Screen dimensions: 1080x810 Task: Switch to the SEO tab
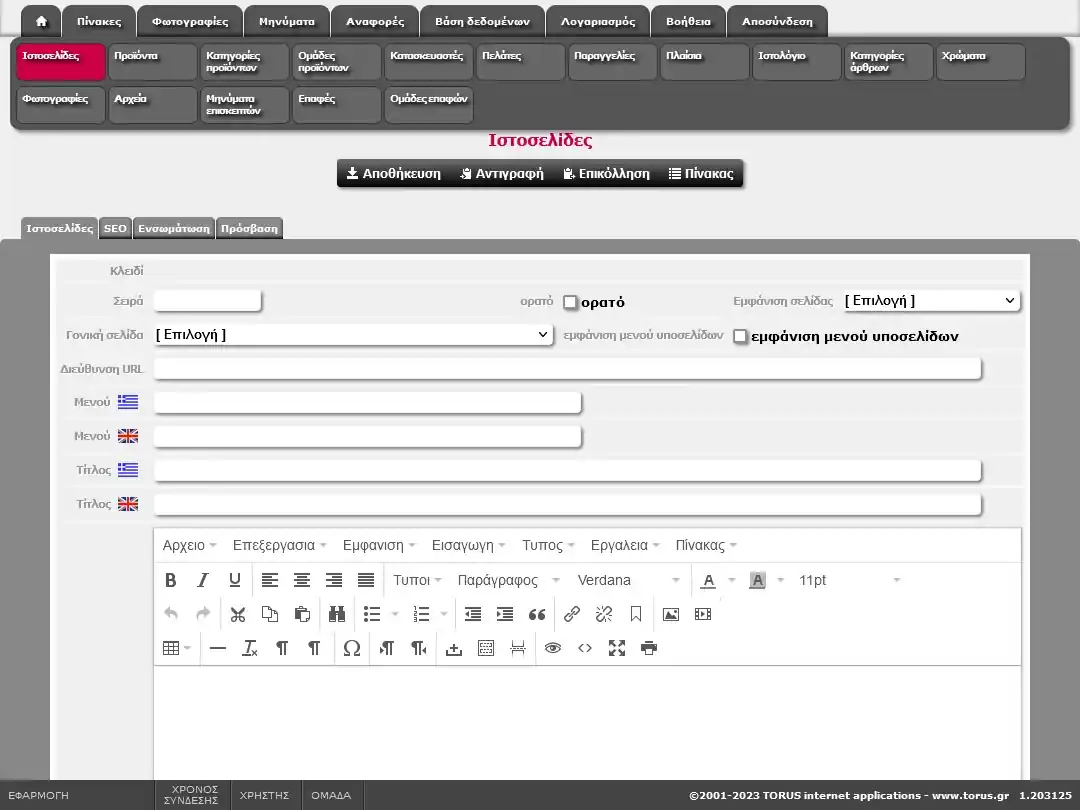coord(115,228)
